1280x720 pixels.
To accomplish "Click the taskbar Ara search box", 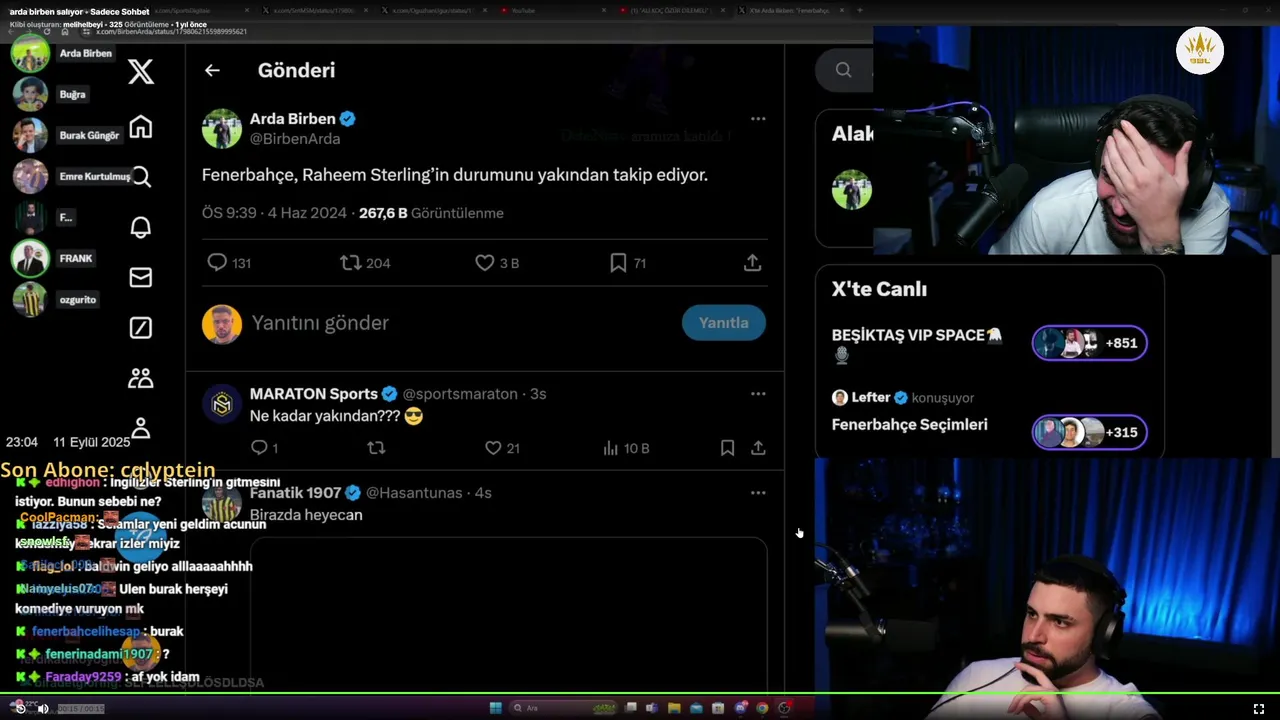I will (x=563, y=708).
